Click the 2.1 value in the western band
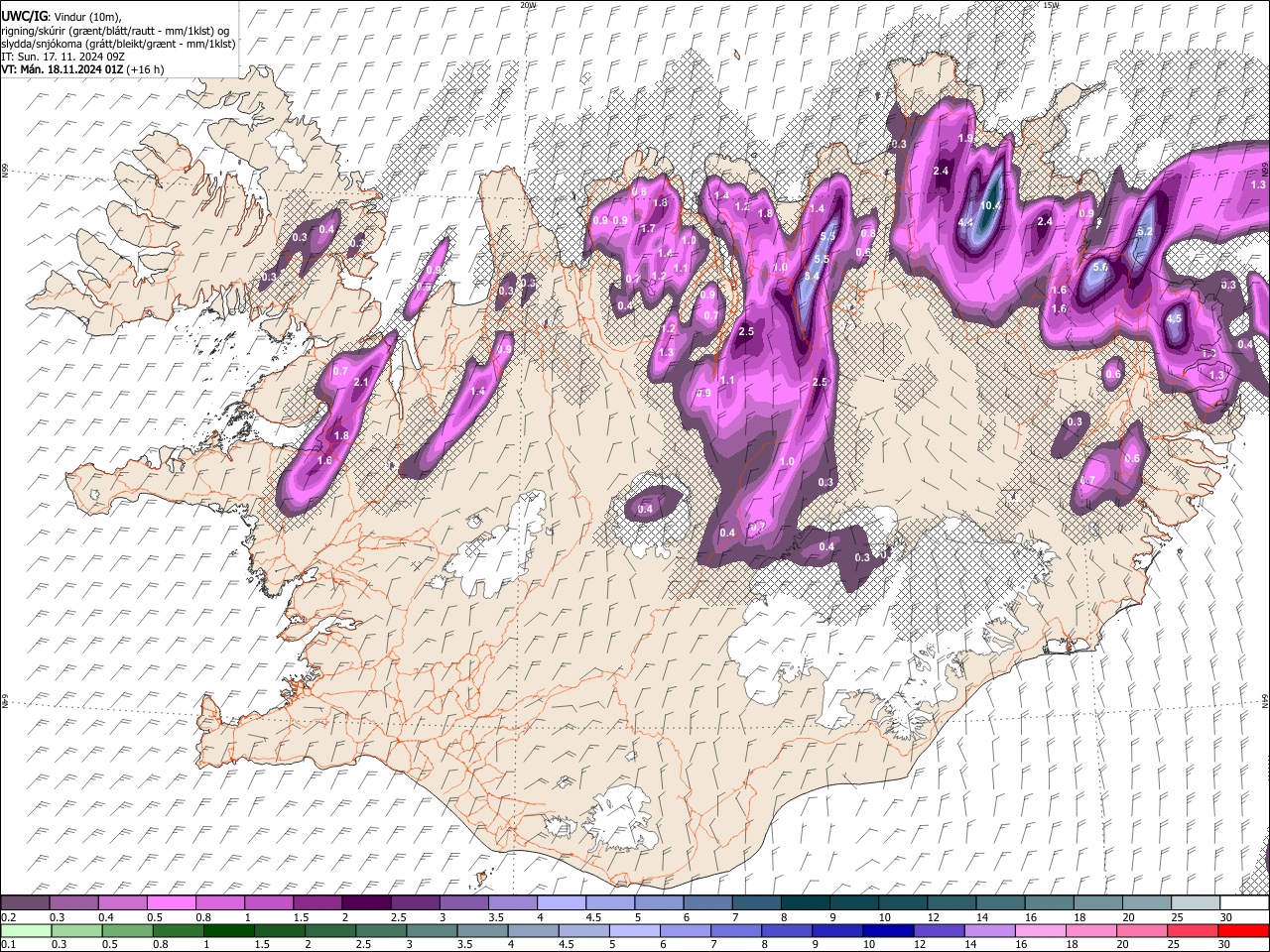Screen dimensions: 1270x952 click(x=361, y=383)
